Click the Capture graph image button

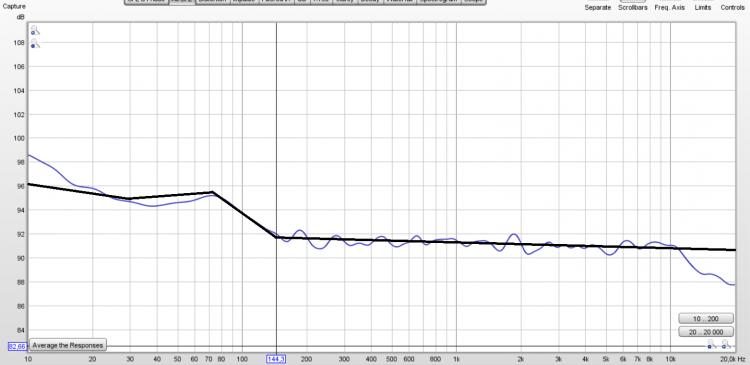pos(14,7)
